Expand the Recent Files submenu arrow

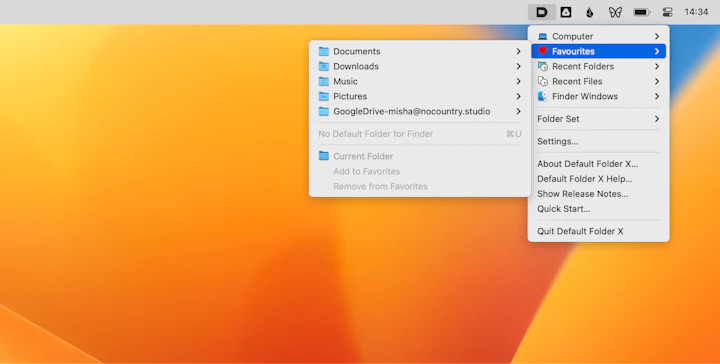click(x=657, y=81)
